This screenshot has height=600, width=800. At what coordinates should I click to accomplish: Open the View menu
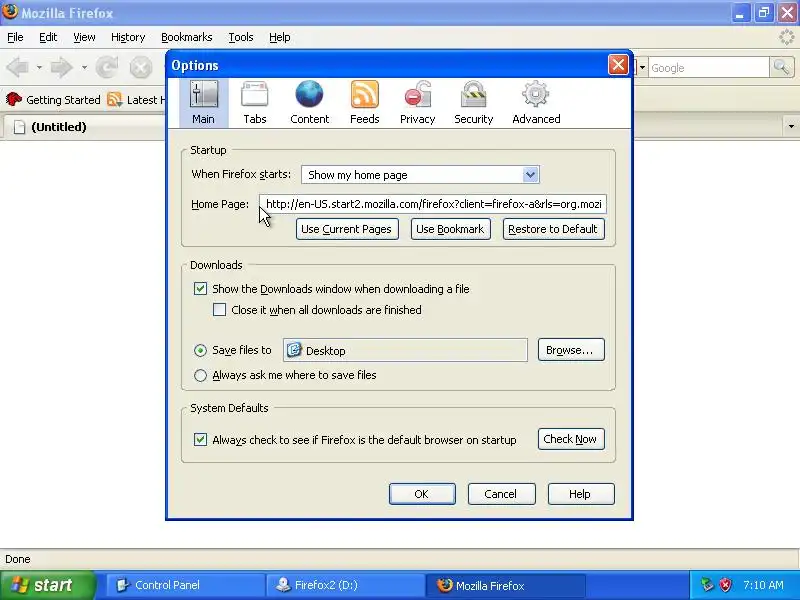pyautogui.click(x=84, y=37)
